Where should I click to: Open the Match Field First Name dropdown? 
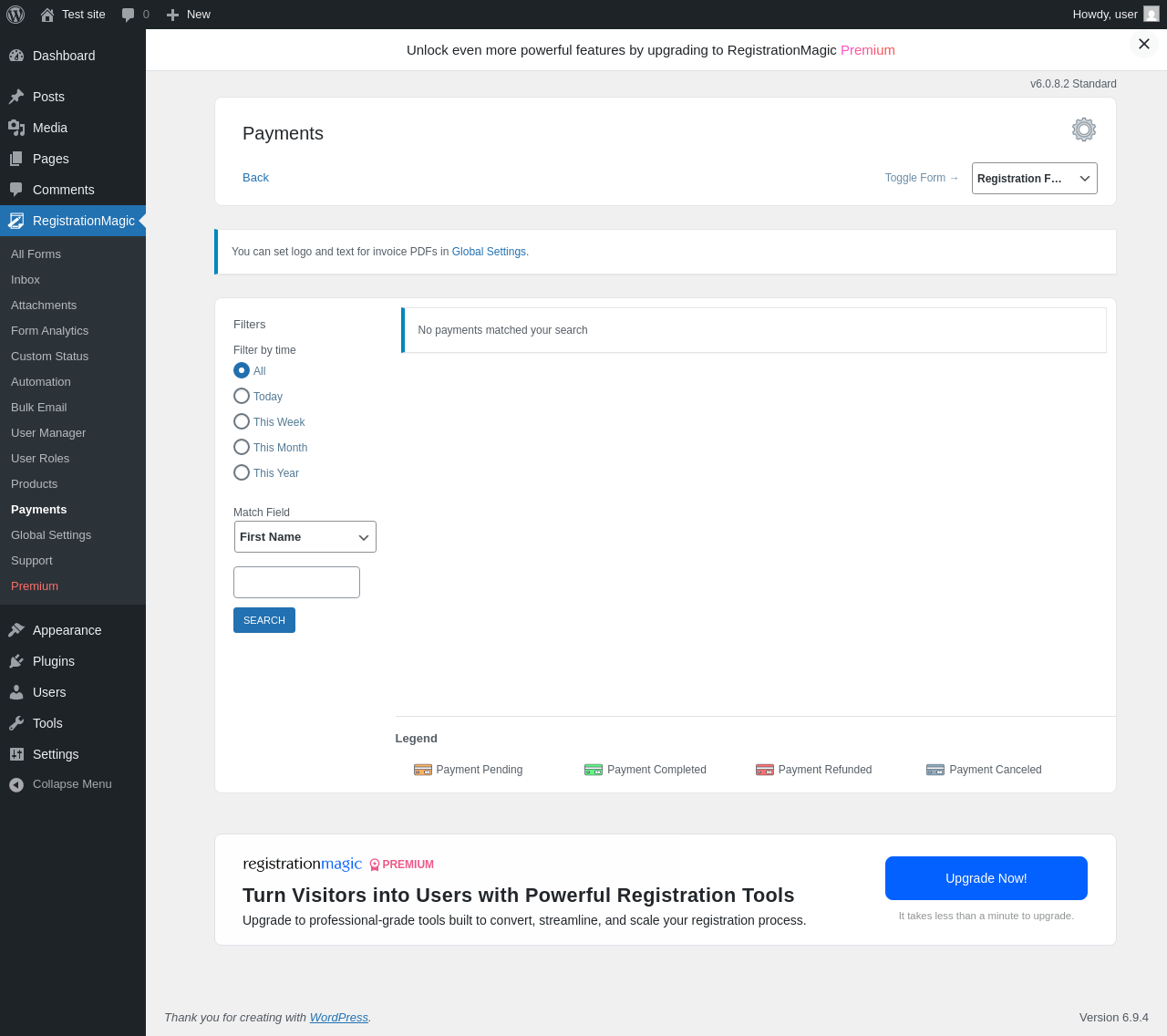305,537
